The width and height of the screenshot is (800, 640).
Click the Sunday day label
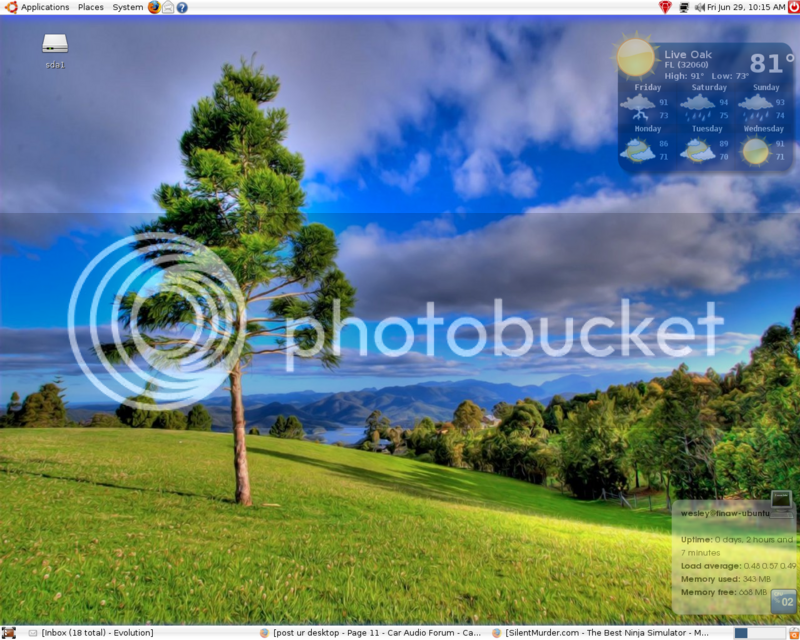pos(766,87)
